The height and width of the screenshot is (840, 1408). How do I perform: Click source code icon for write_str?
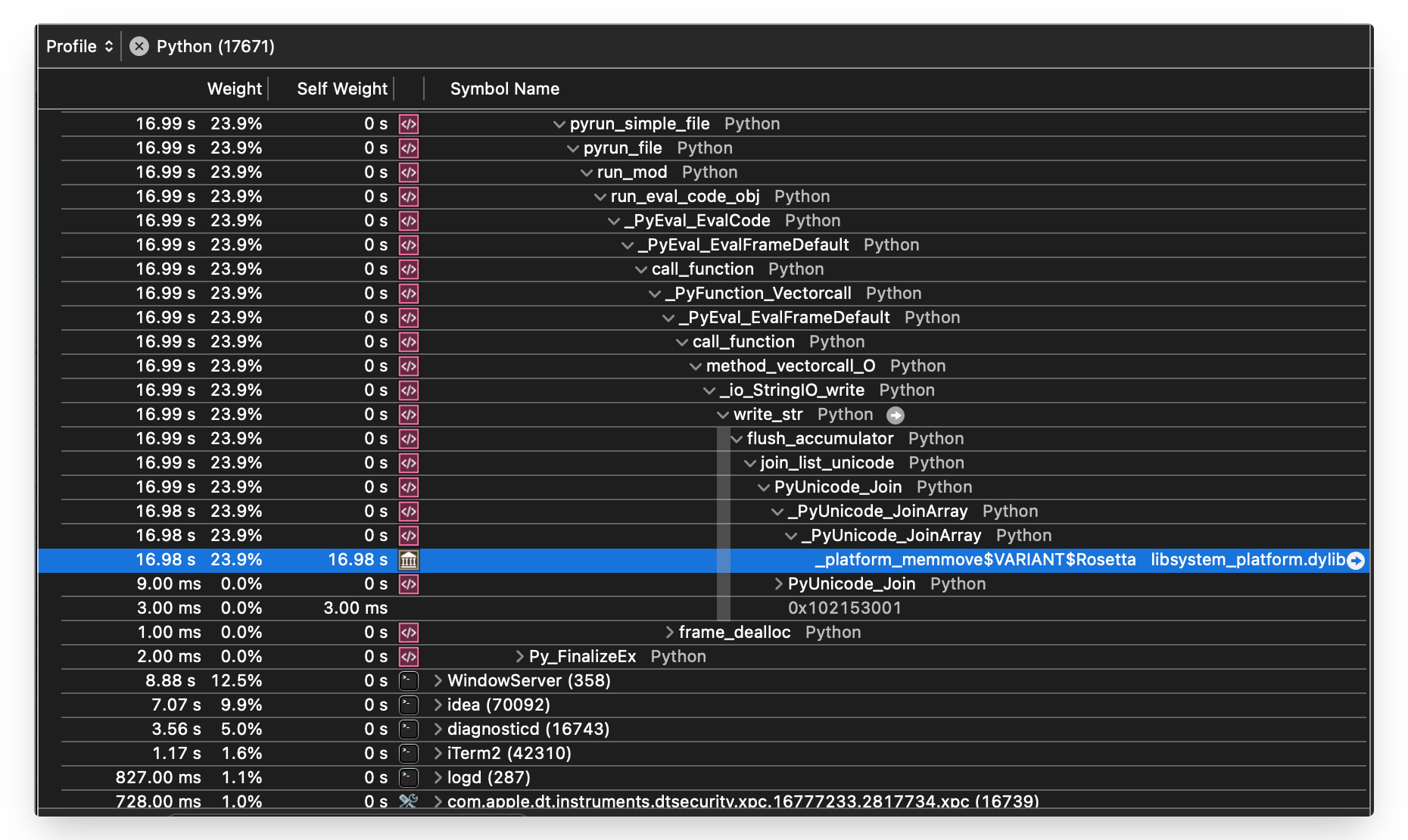[409, 415]
